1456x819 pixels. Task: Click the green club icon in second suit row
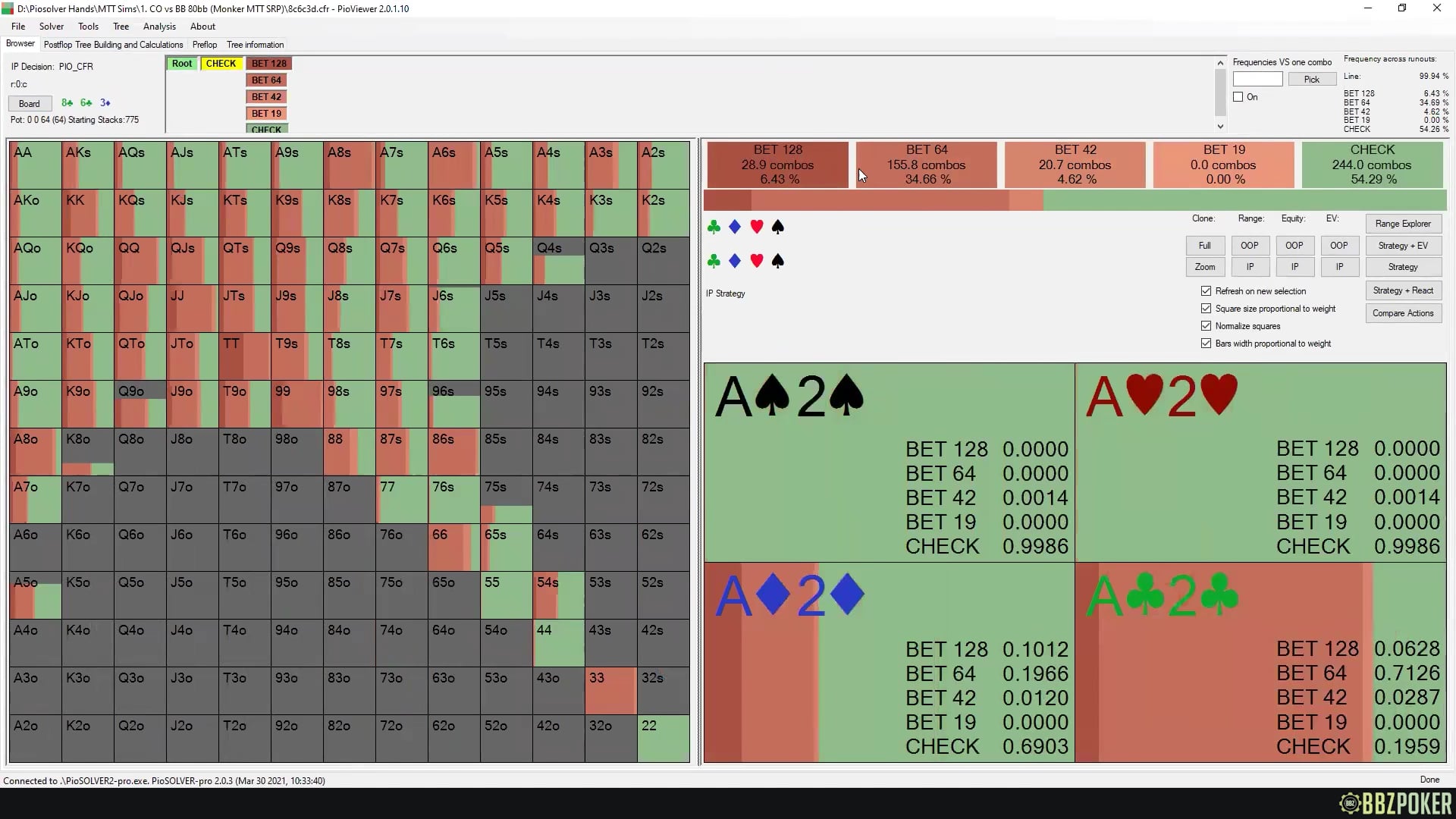(713, 261)
